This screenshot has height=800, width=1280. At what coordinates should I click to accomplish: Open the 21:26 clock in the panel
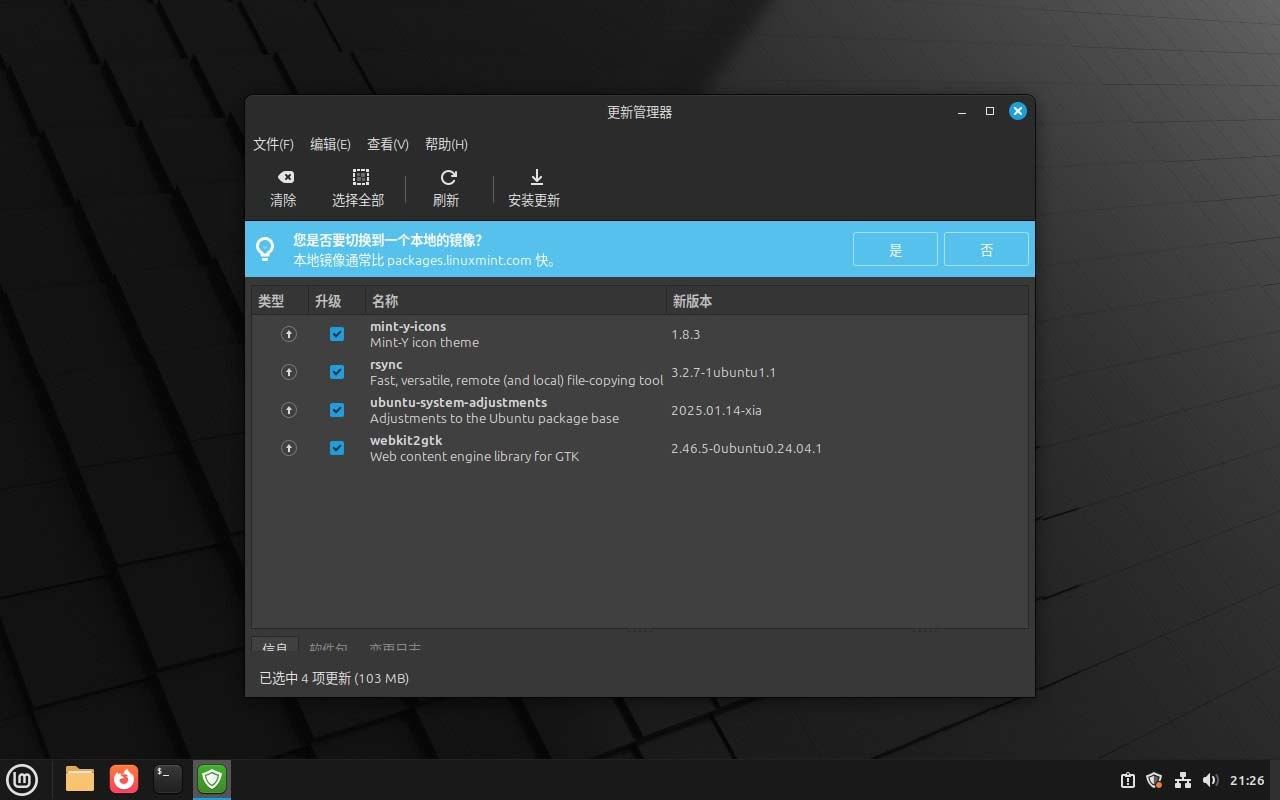point(1247,780)
